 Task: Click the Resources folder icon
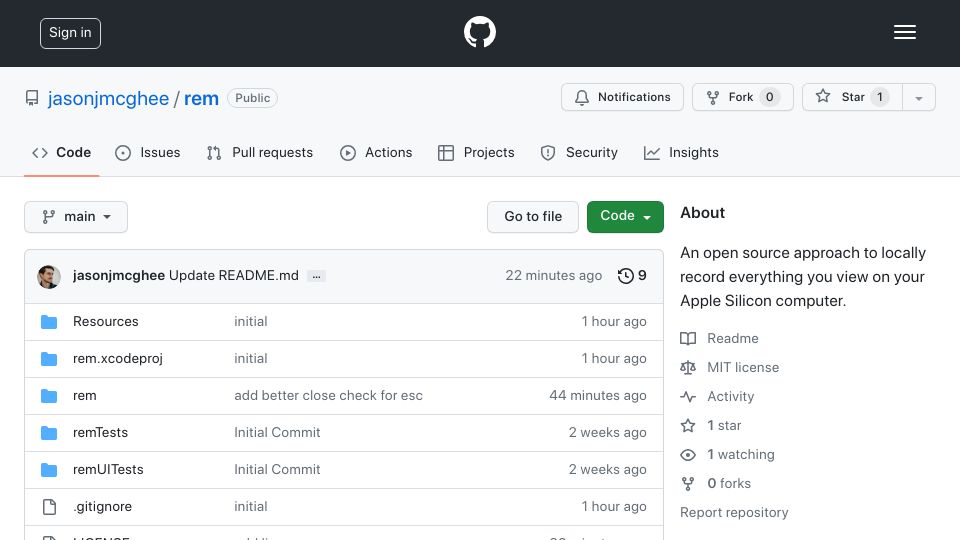pyautogui.click(x=49, y=322)
